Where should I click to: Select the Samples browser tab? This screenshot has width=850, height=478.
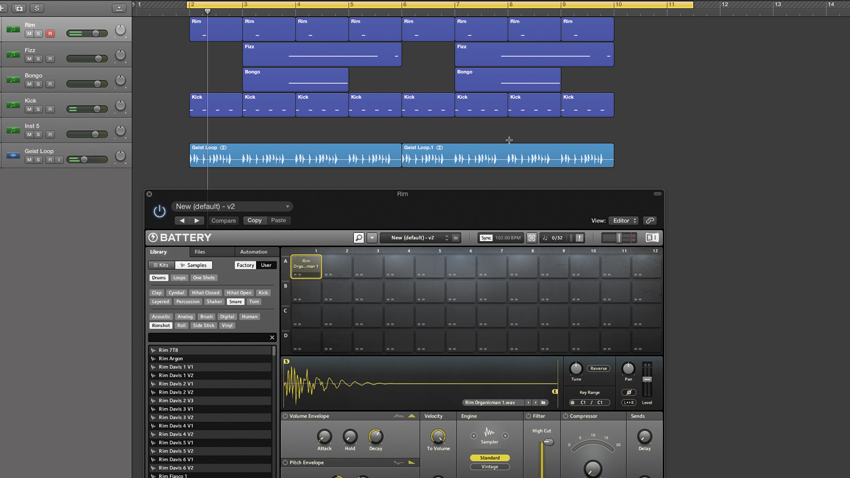coord(194,265)
